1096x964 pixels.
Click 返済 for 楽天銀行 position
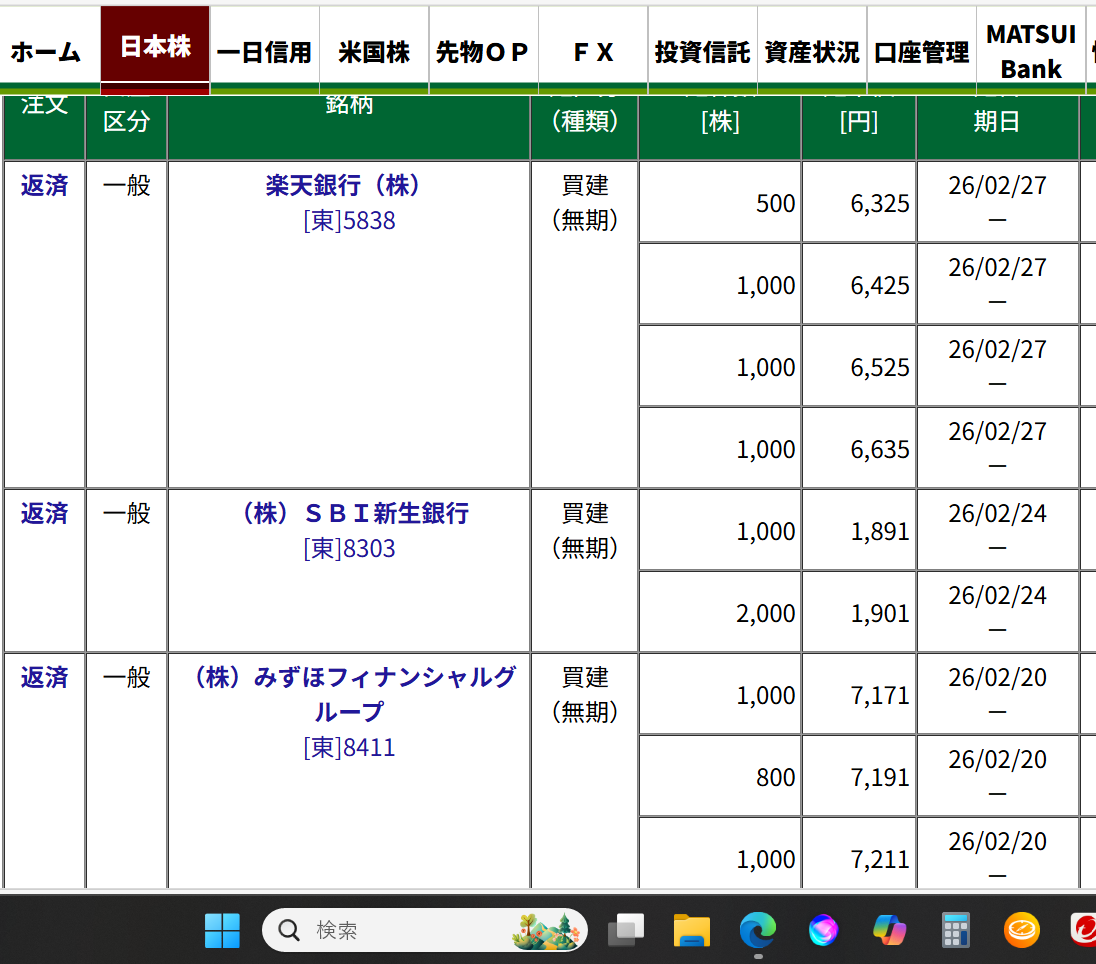click(45, 186)
